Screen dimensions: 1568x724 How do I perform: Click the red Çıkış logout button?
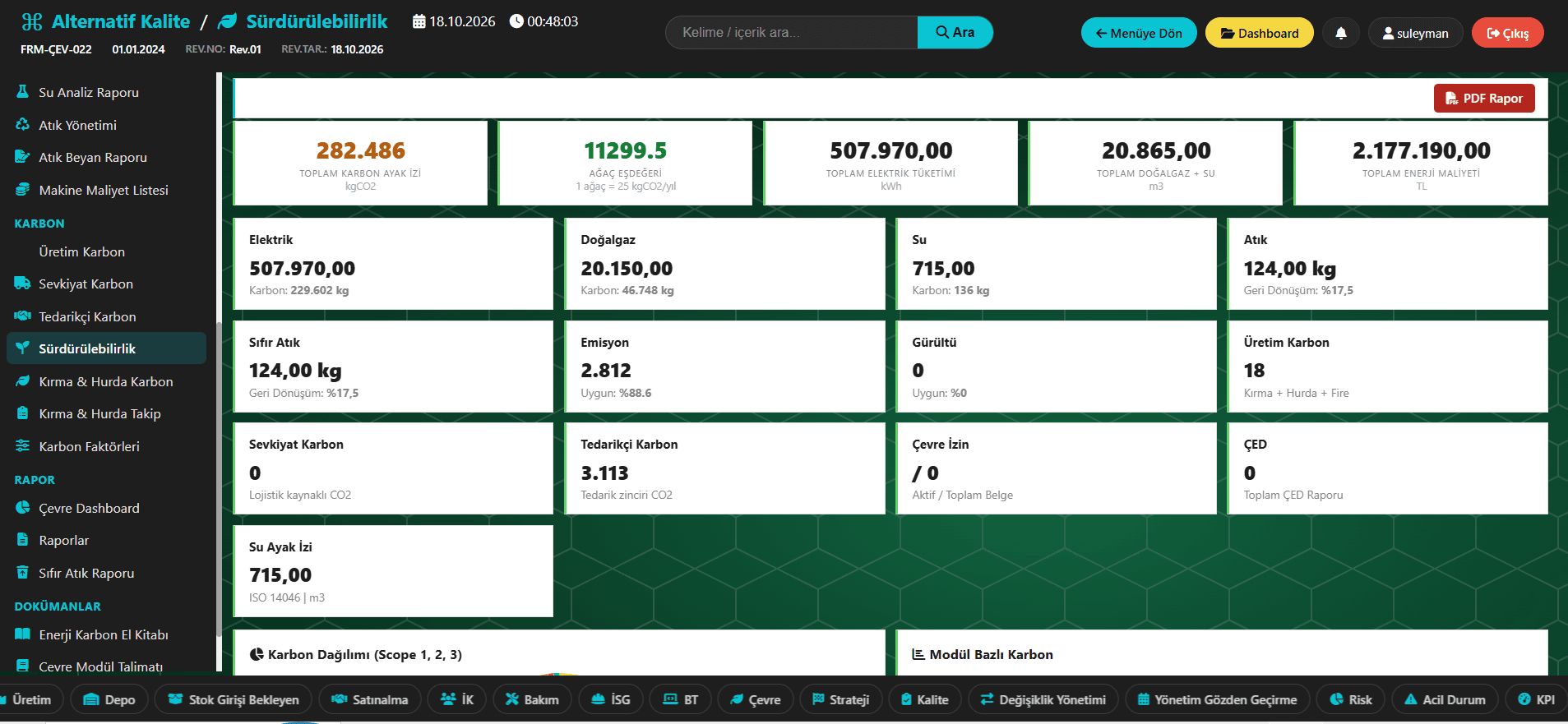point(1508,33)
